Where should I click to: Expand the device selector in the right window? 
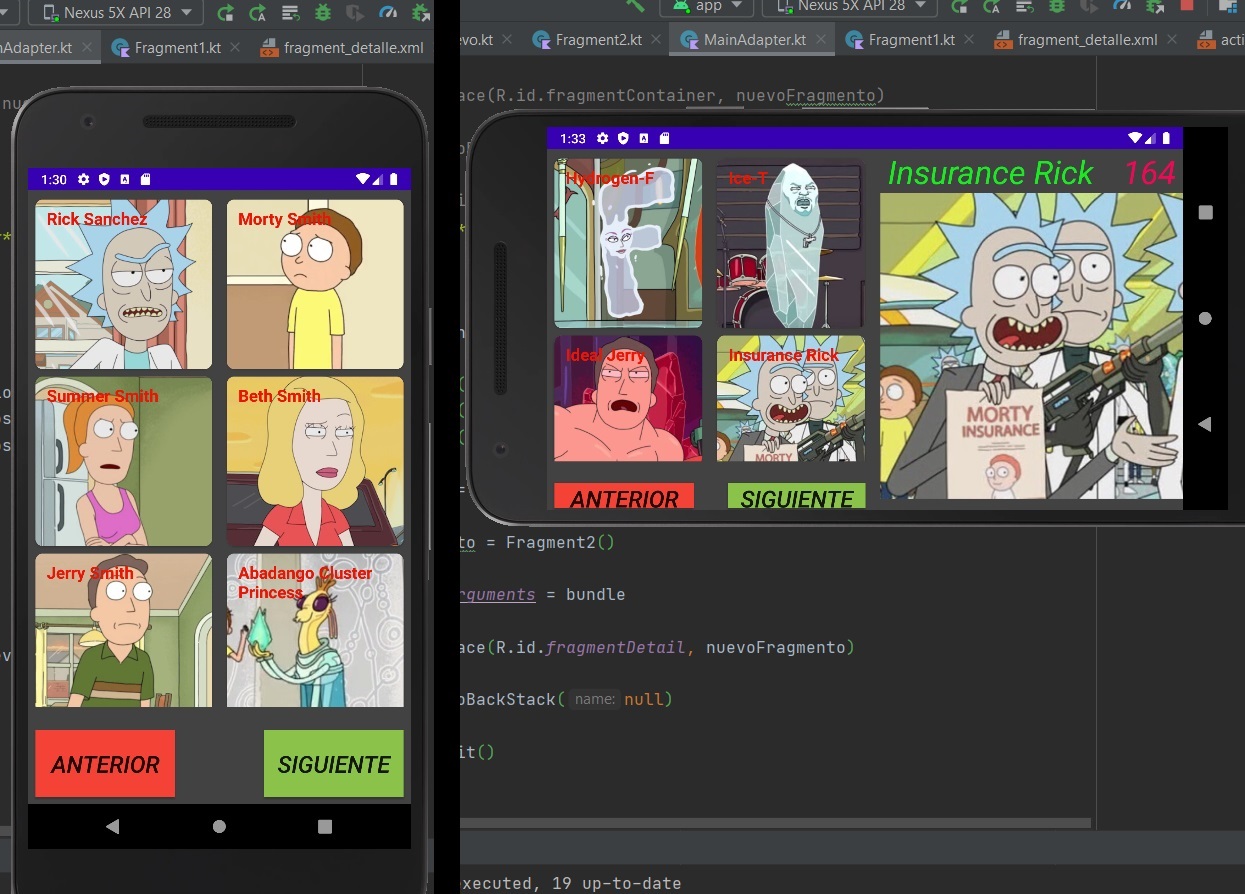(x=849, y=7)
